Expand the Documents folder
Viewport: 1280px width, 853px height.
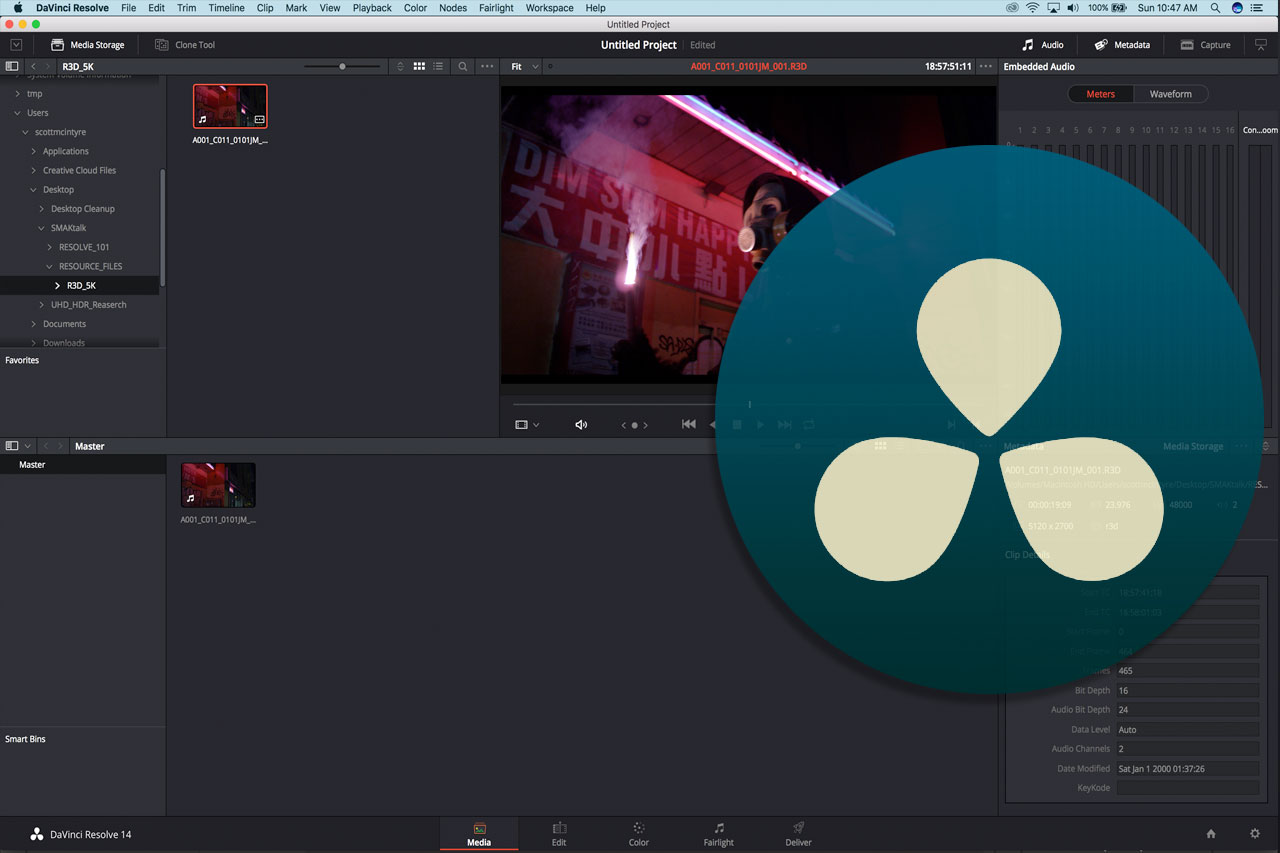coord(33,324)
